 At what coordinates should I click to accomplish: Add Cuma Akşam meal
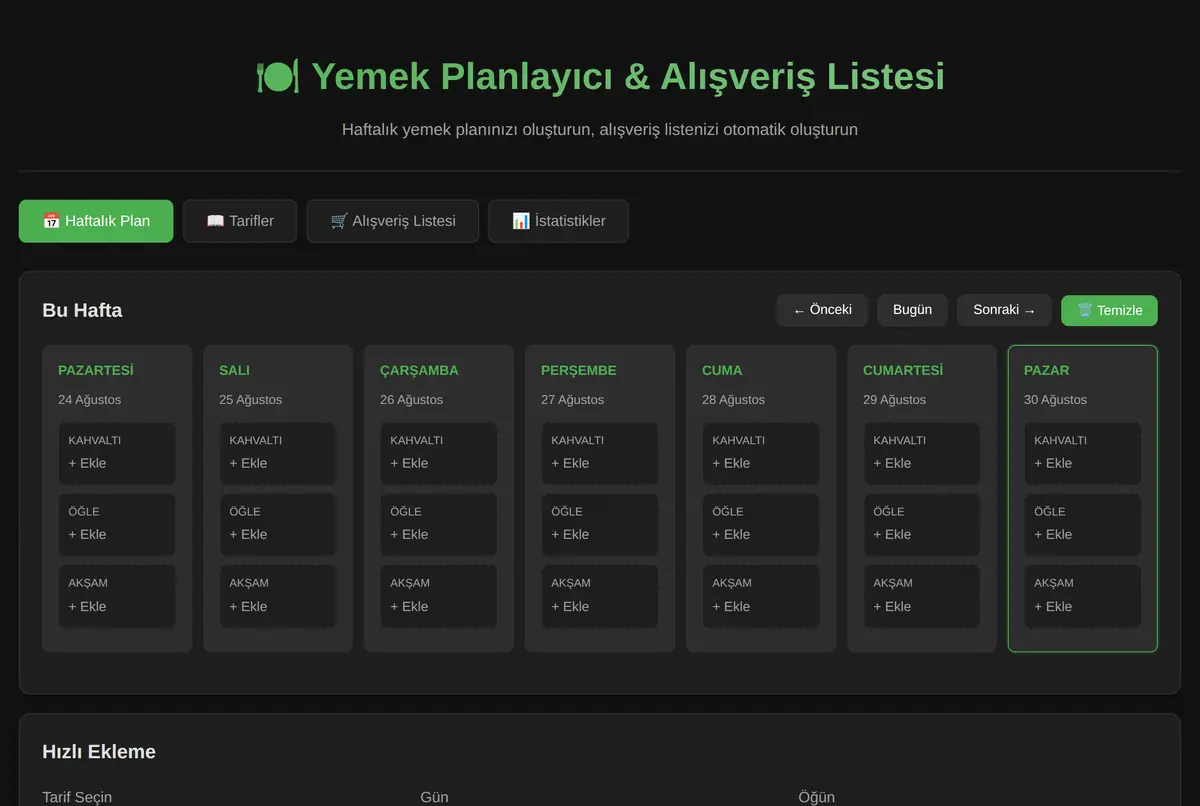point(761,596)
